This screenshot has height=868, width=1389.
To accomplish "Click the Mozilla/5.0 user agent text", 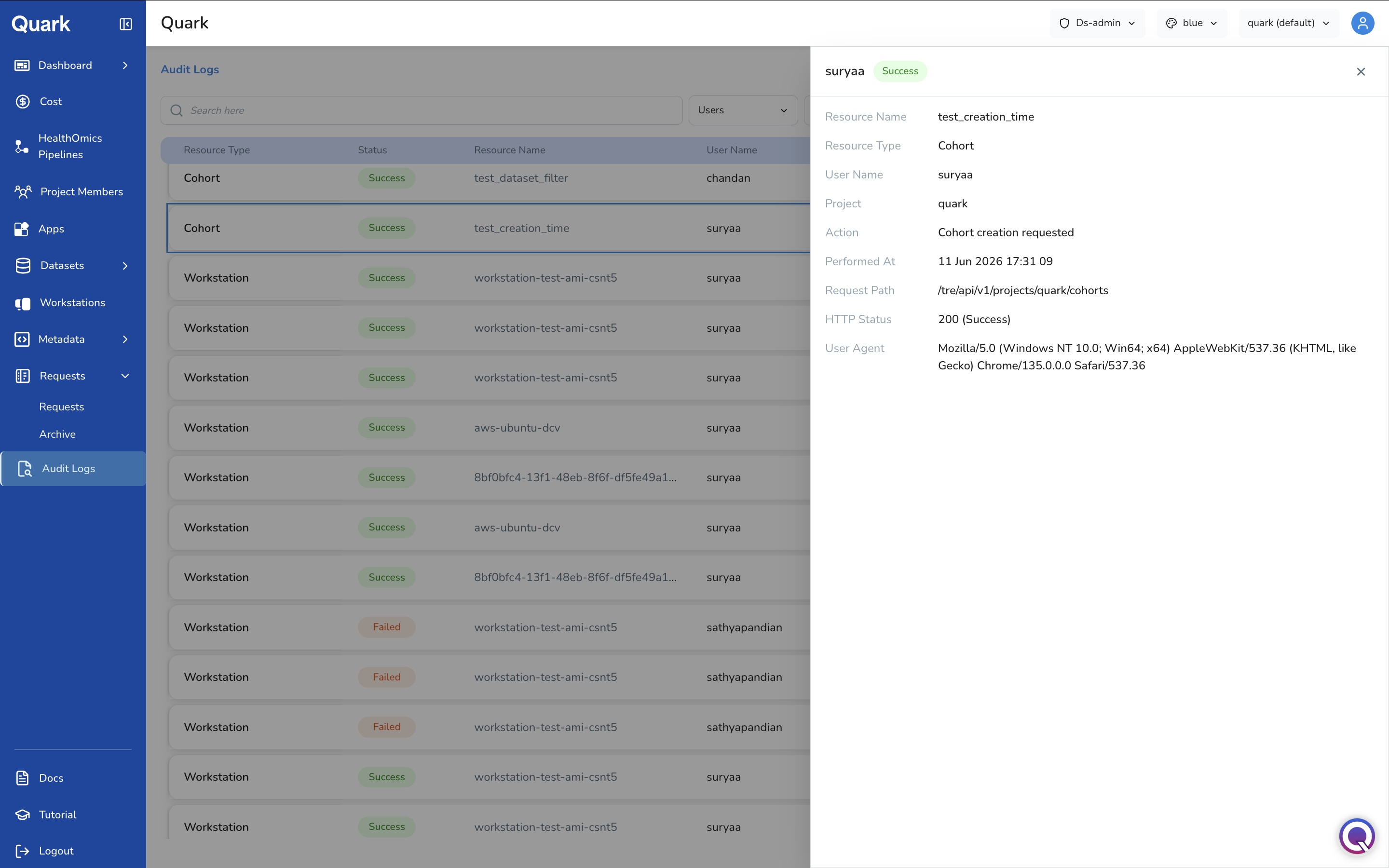I will [x=1147, y=357].
